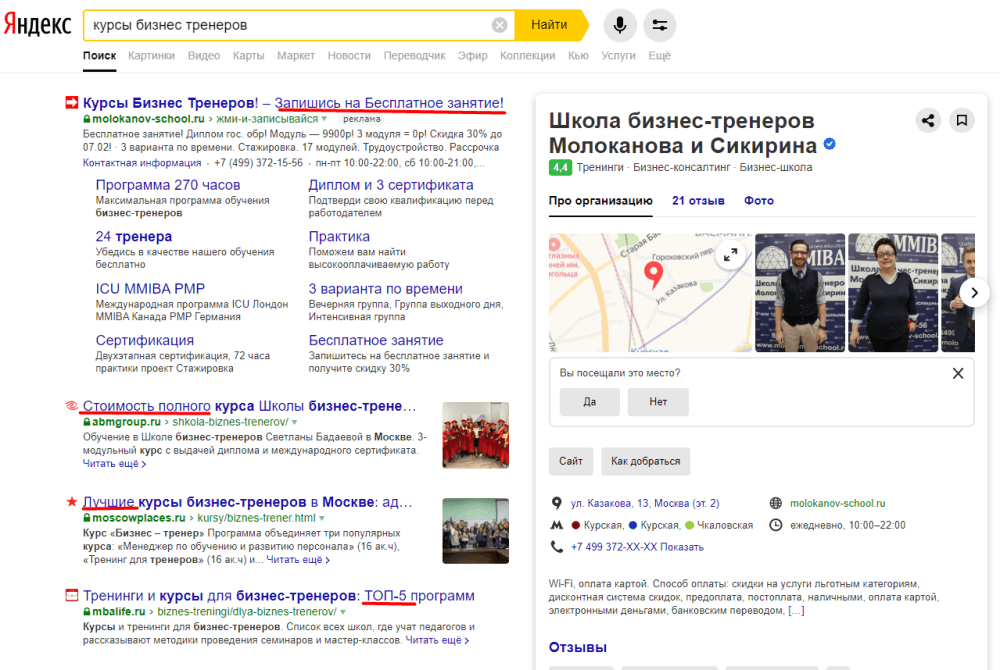Open the Переводчик tab
The width and height of the screenshot is (1000, 670).
point(415,55)
